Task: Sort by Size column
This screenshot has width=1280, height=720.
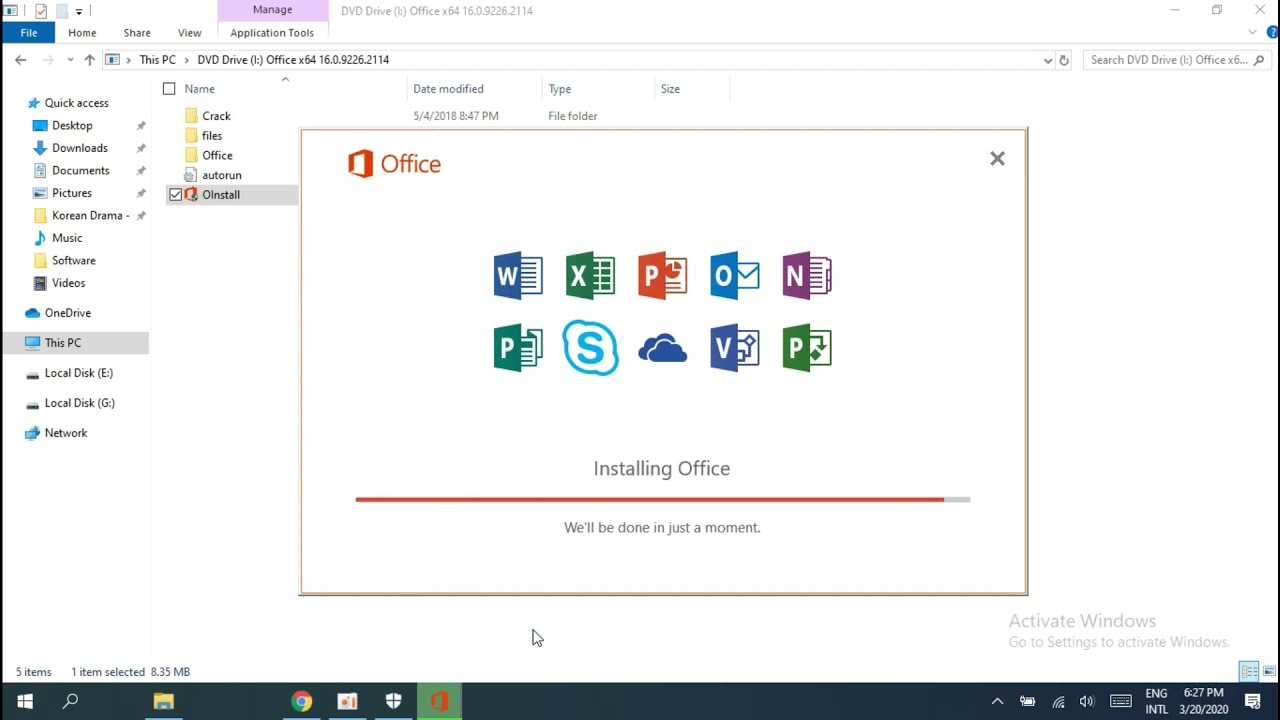Action: [x=670, y=89]
